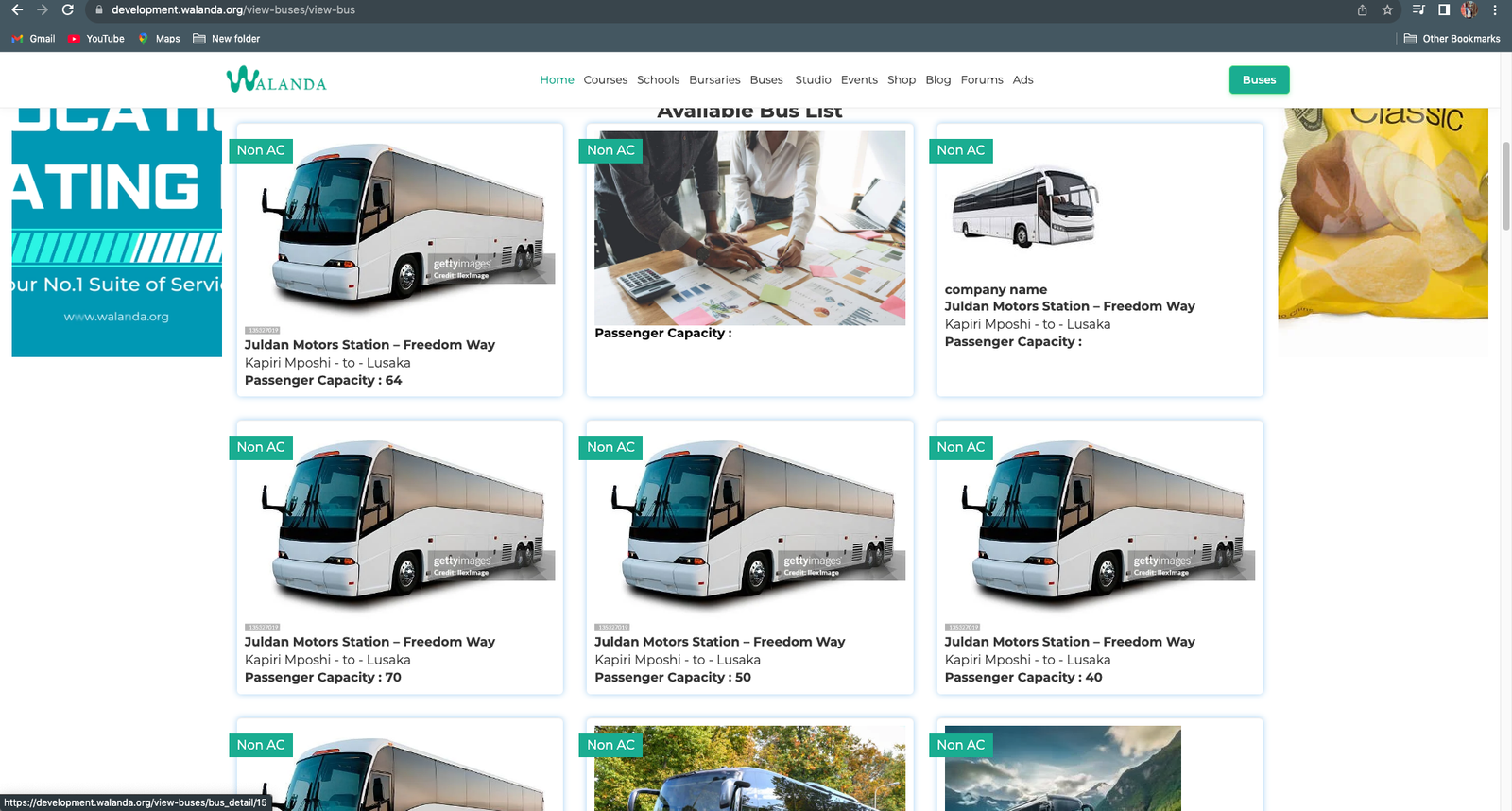Open the Chrome profile avatar
The image size is (1512, 811).
(x=1469, y=9)
